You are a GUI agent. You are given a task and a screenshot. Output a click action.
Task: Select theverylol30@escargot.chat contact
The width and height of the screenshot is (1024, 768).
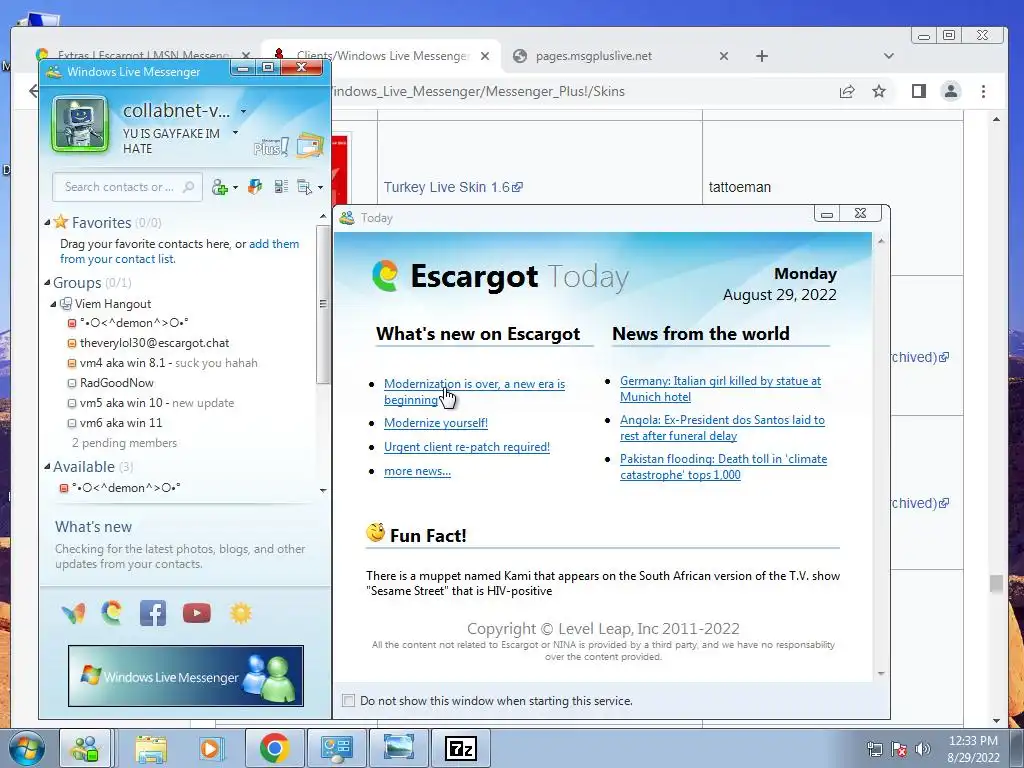154,343
